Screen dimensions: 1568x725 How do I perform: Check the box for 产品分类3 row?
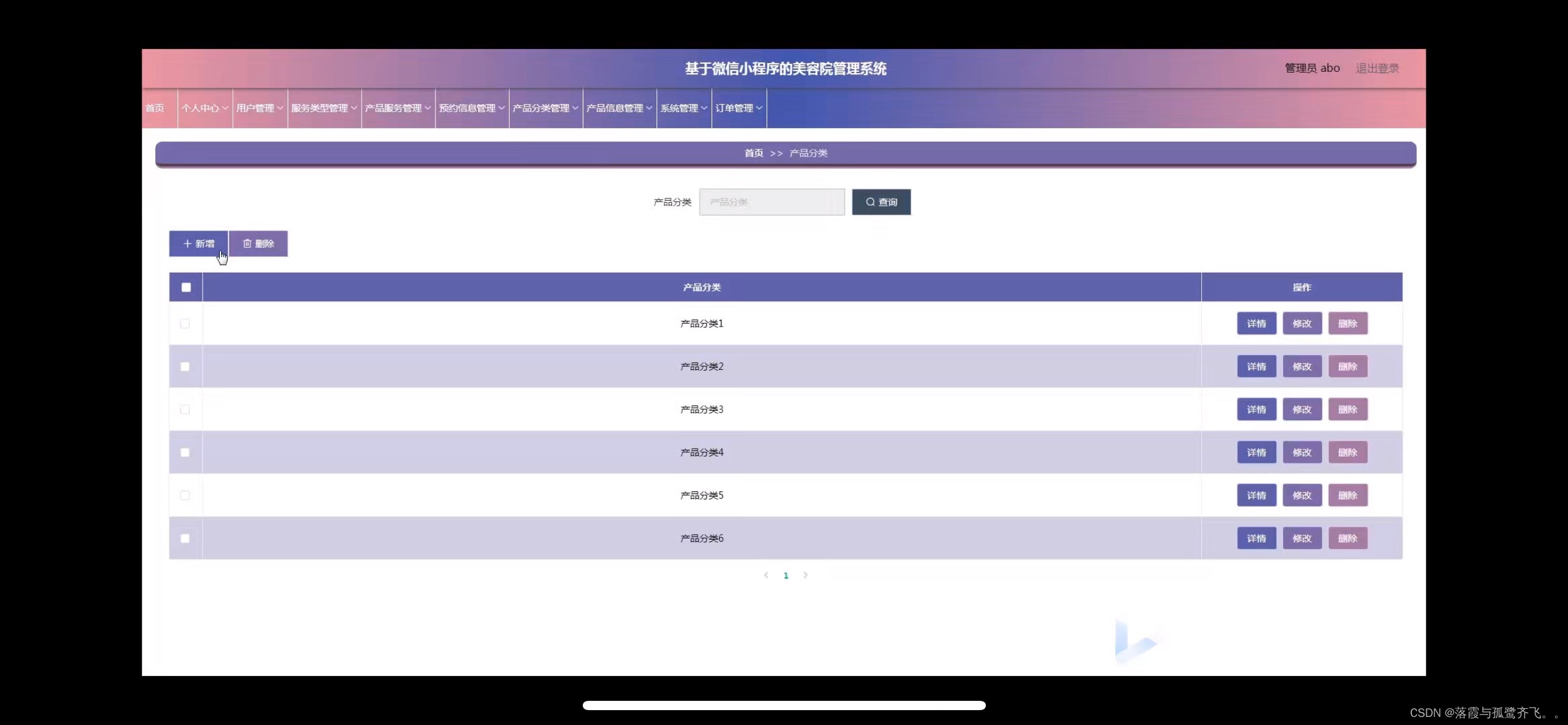tap(185, 410)
